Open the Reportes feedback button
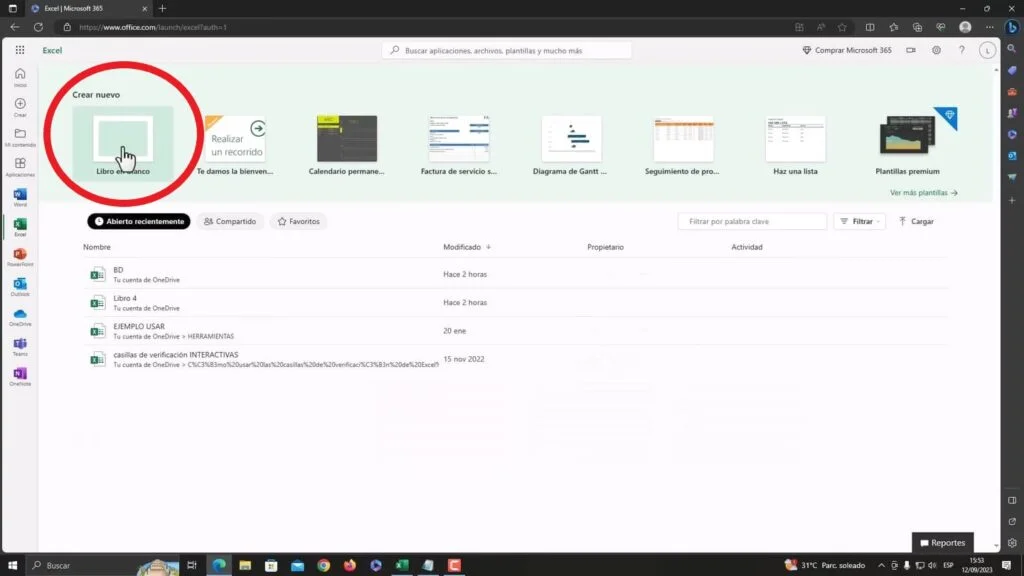The height and width of the screenshot is (576, 1024). tap(942, 543)
